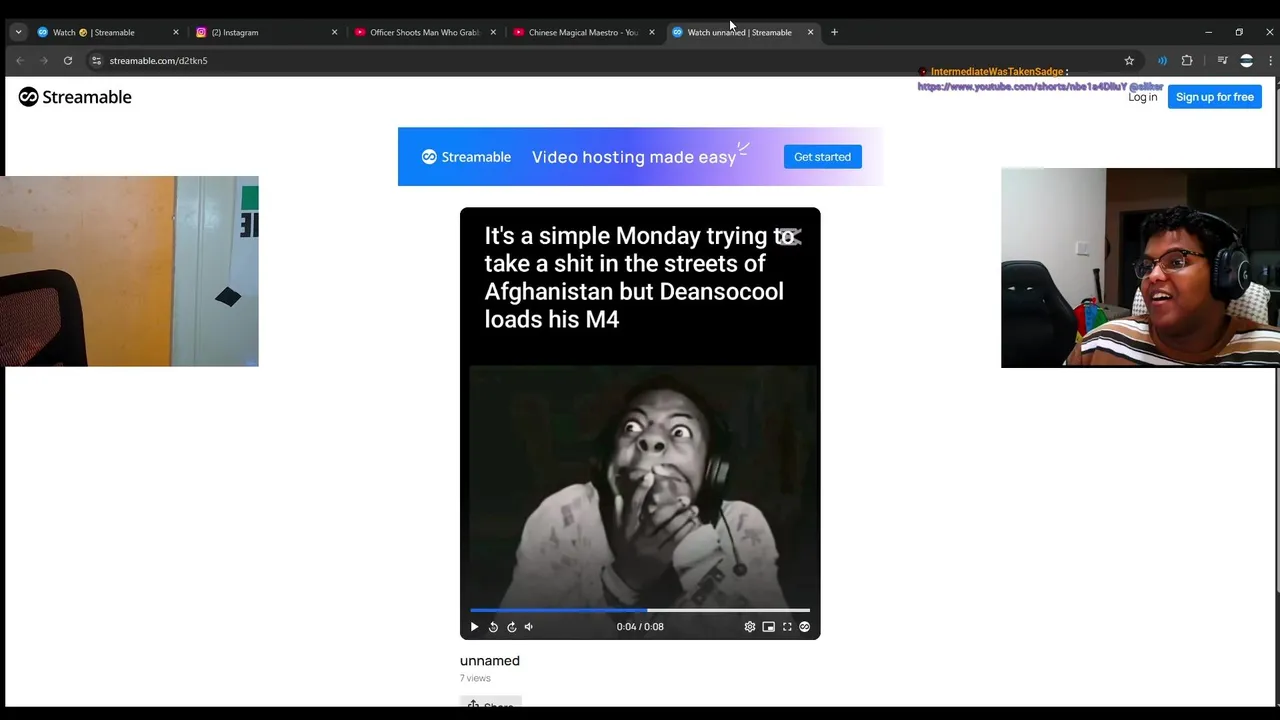
Task: Close the Watch unnamed Streamable tab
Action: tap(810, 32)
